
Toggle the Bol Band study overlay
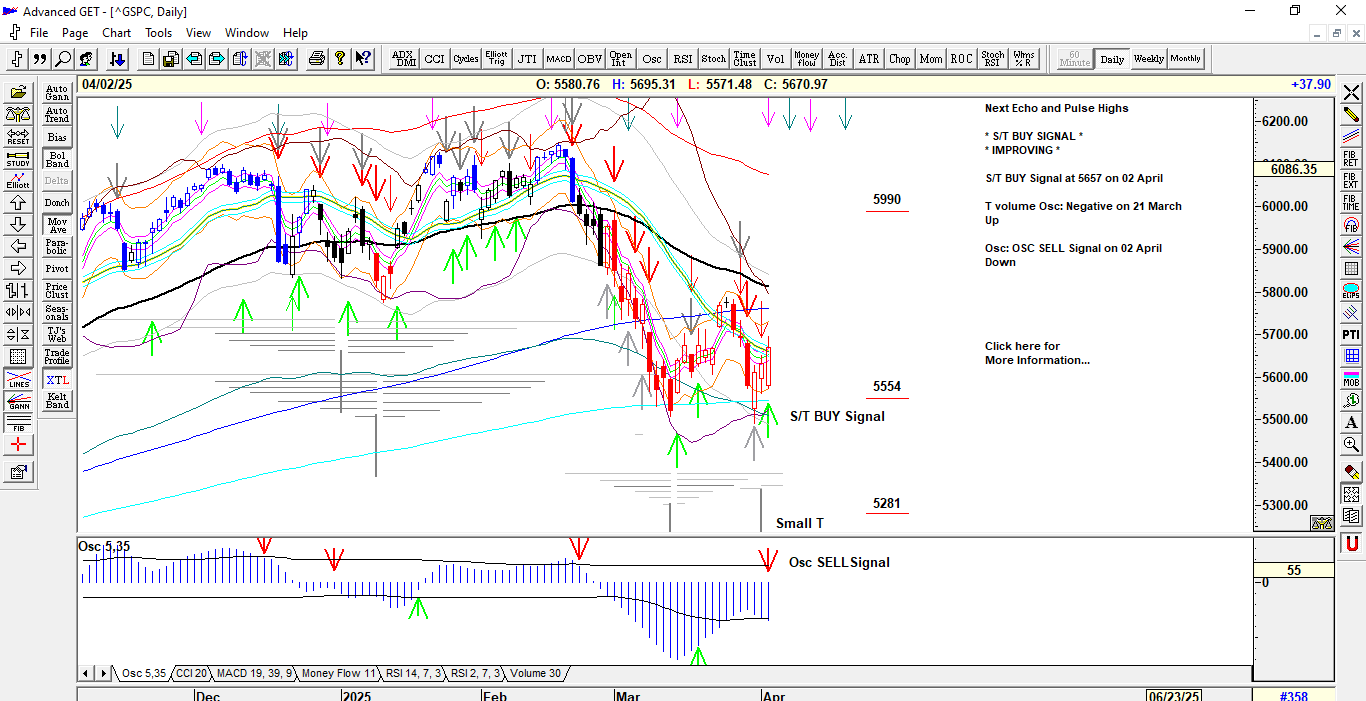pyautogui.click(x=57, y=159)
